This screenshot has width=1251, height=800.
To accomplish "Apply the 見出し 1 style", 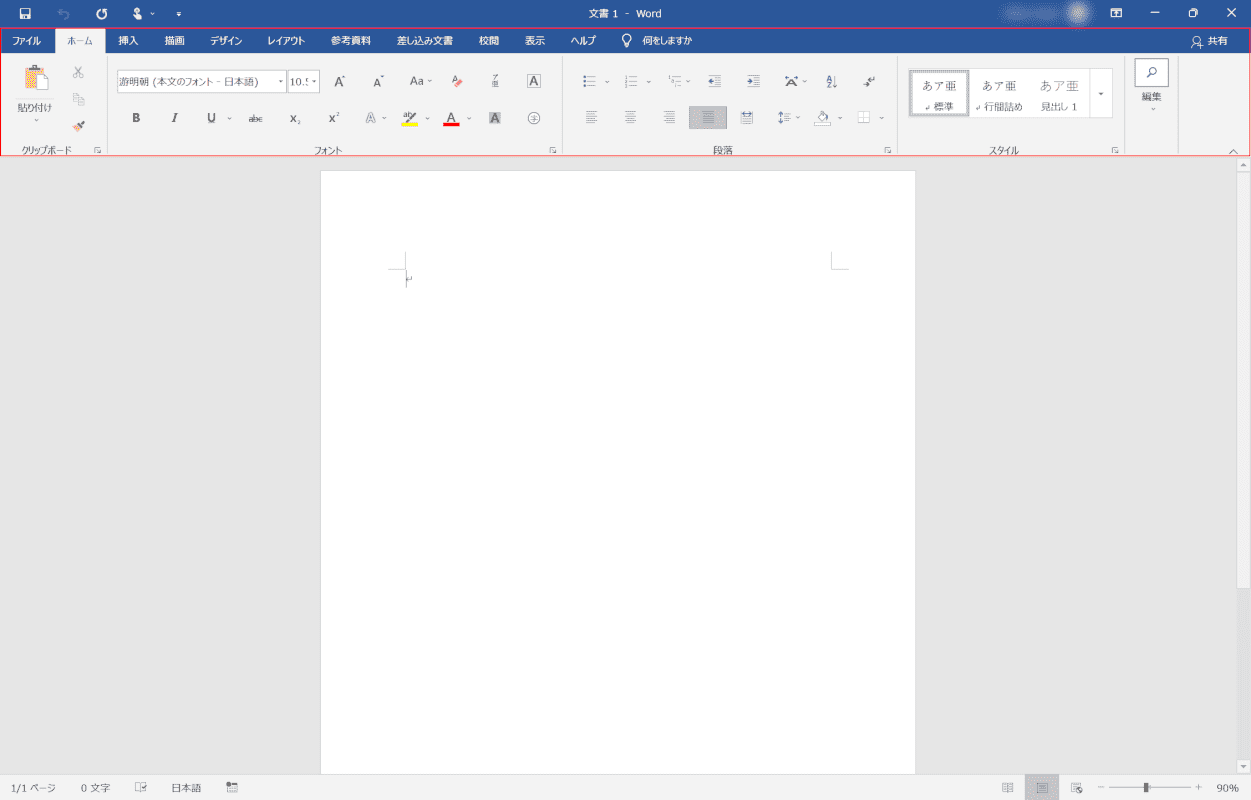I will [1059, 94].
